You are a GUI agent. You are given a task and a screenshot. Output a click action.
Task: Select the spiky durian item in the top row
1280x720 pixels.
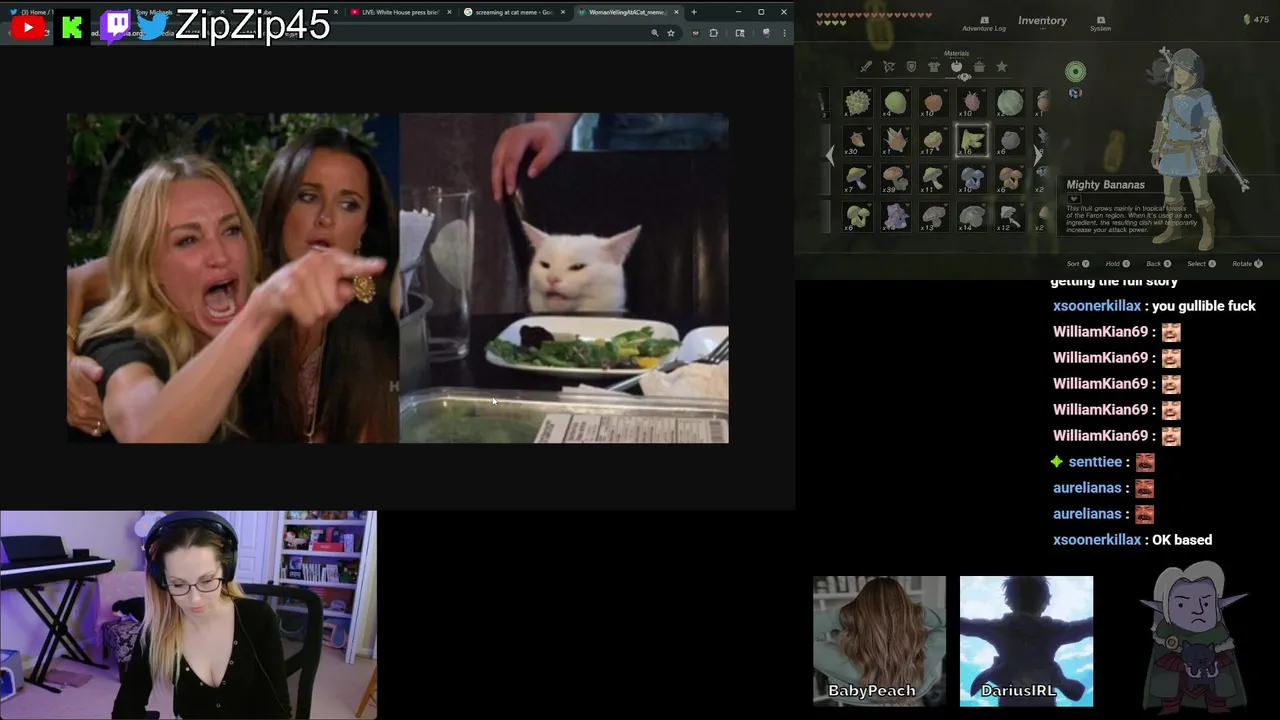[x=857, y=102]
